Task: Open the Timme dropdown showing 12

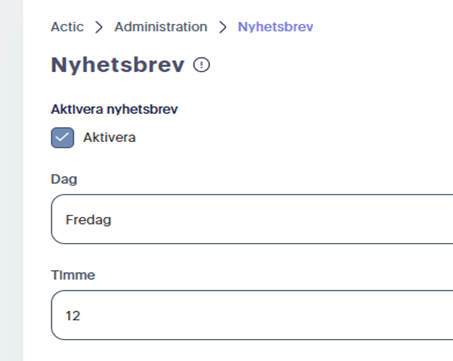Action: (x=252, y=315)
